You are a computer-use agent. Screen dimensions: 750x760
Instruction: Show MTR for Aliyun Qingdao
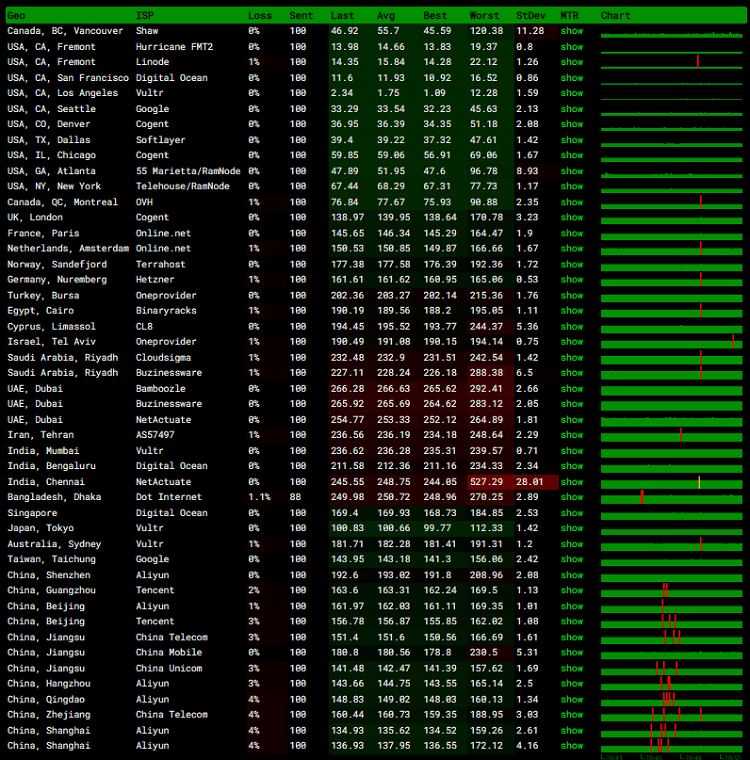[x=572, y=699]
